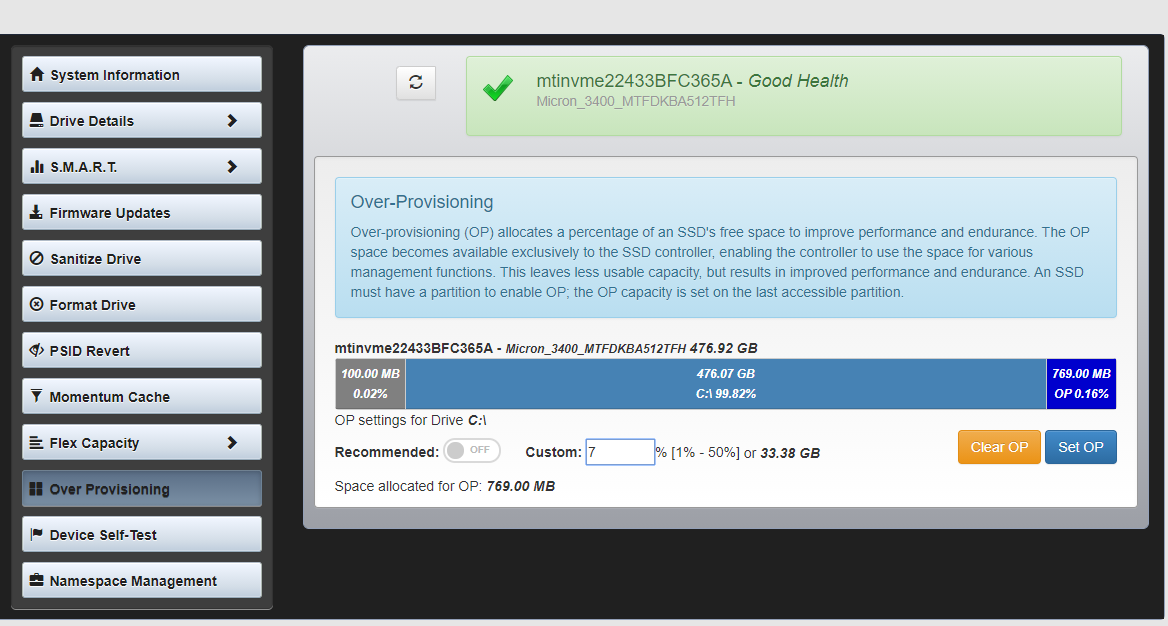Click the funnel icon on Momentum Cache
The image size is (1168, 626).
pyautogui.click(x=36, y=396)
